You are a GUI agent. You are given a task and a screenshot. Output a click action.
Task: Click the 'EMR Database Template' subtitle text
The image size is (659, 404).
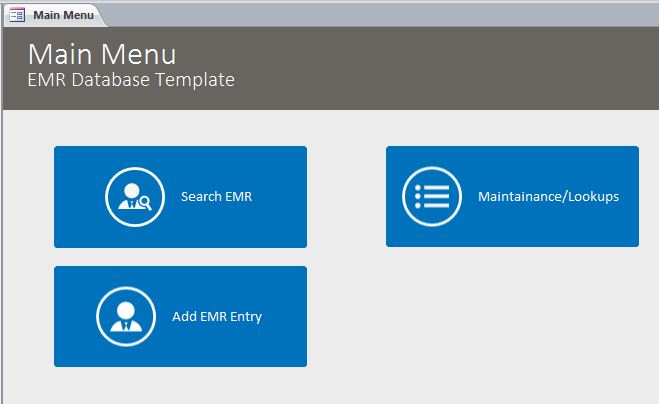pos(131,79)
